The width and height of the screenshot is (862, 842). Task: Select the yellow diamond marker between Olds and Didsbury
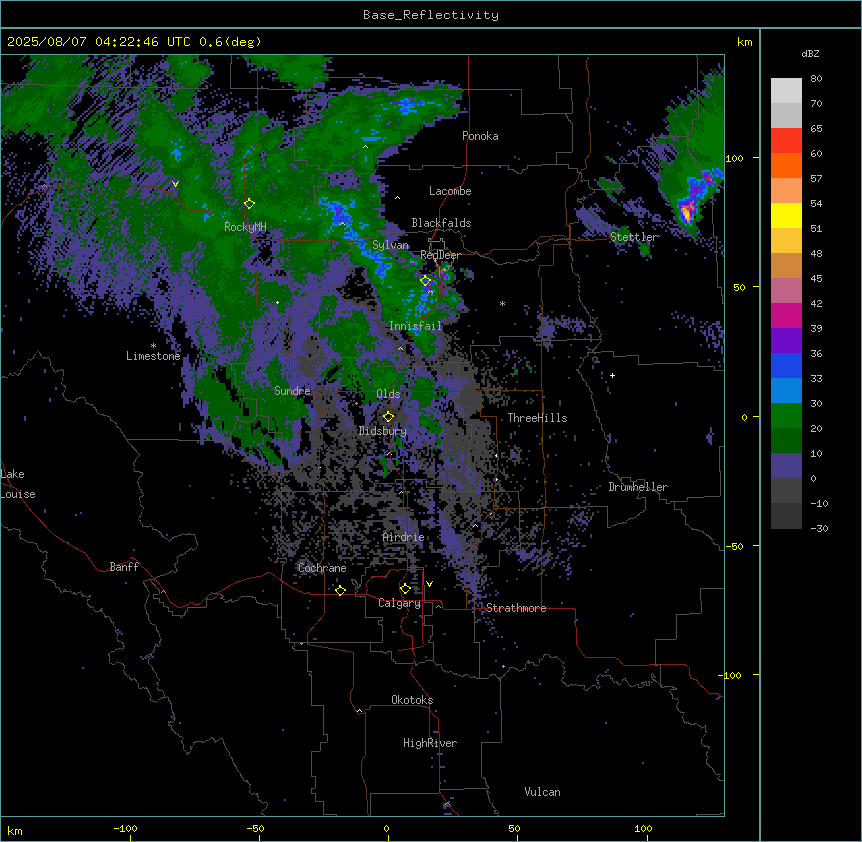pos(388,417)
